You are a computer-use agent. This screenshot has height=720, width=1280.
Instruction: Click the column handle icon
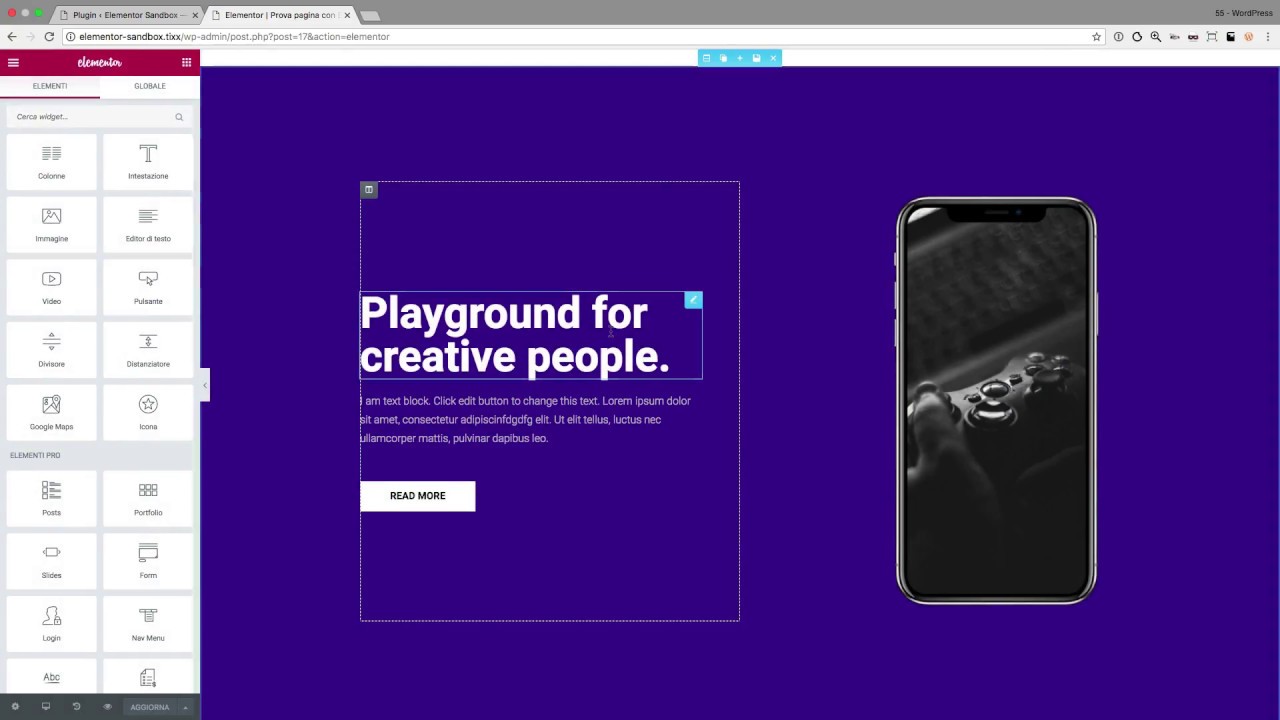369,190
